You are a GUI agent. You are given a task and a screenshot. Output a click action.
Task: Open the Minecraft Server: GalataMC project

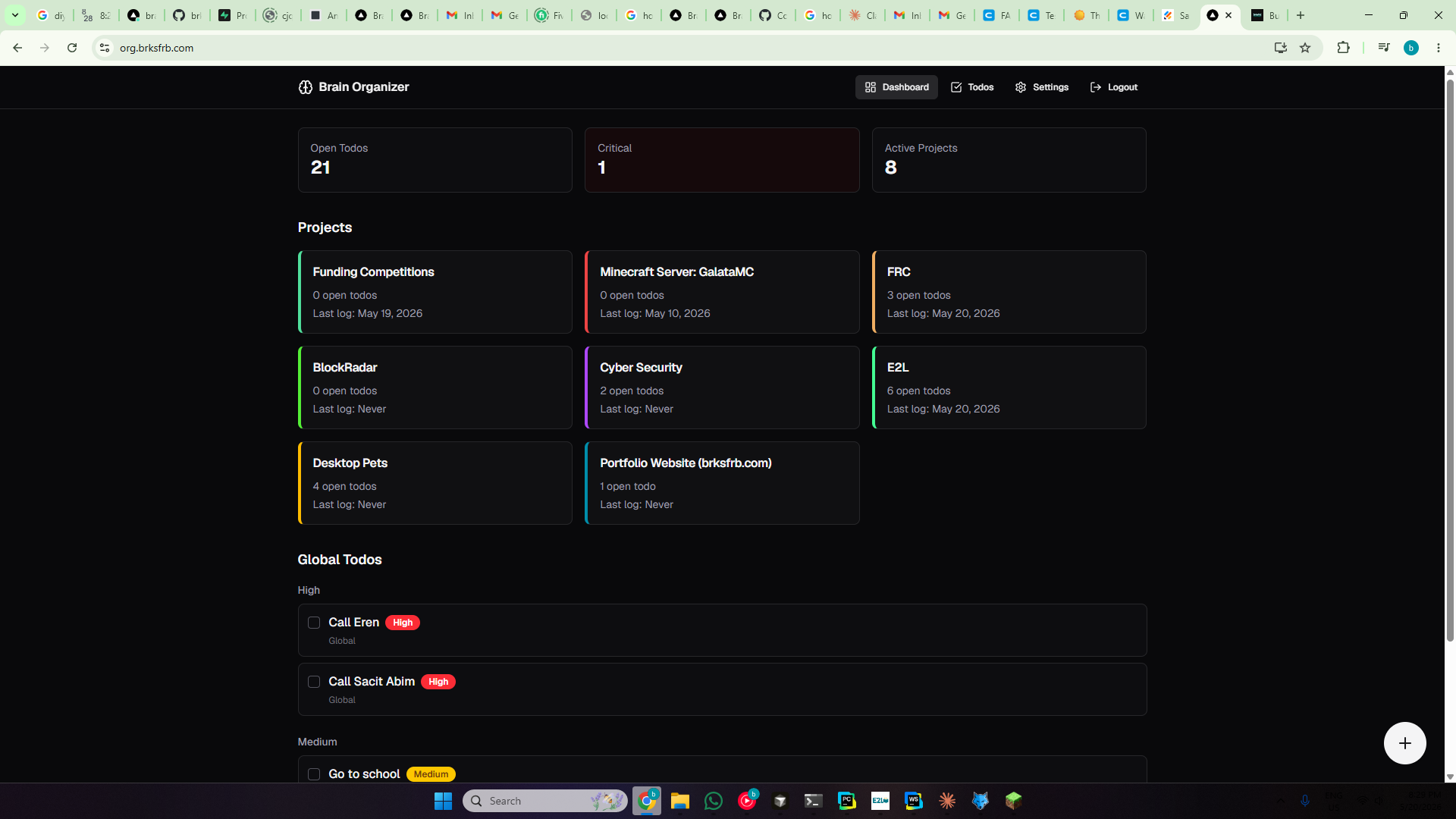tap(722, 292)
